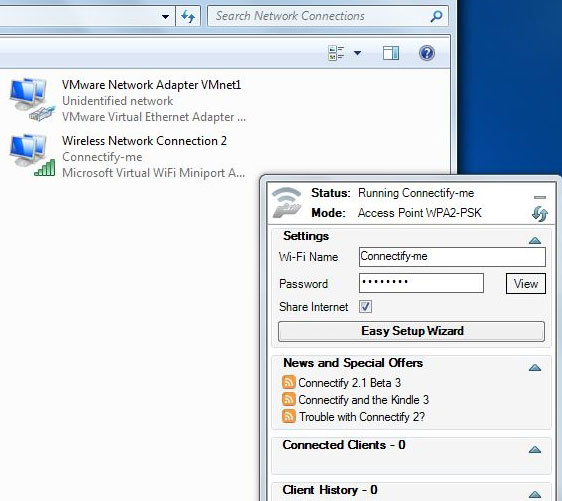
Task: Collapse the Client History section
Action: tap(535, 495)
